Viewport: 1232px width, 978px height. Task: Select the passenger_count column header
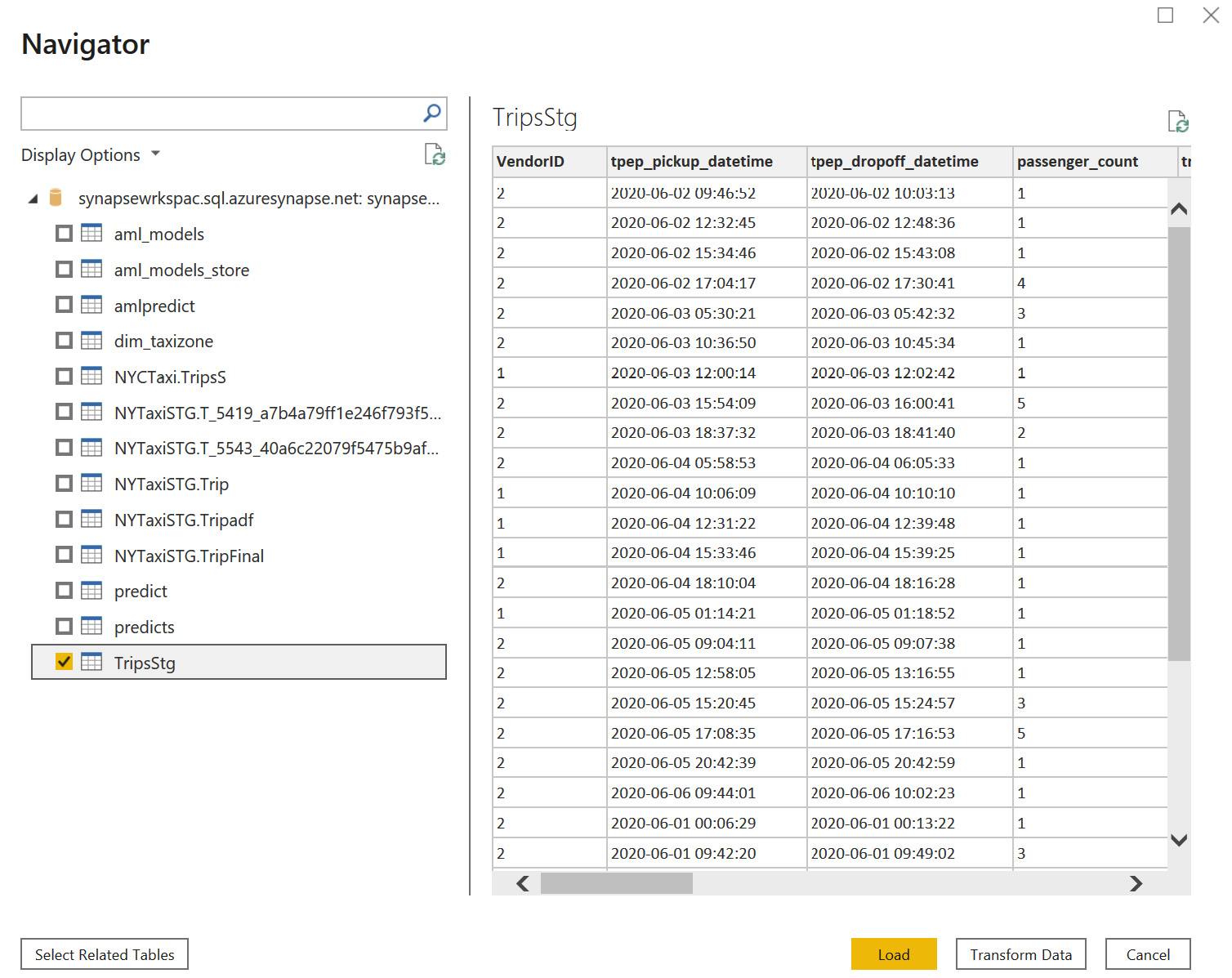(1095, 161)
